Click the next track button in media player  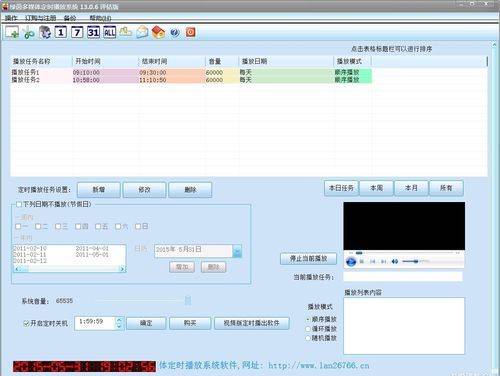[x=384, y=262]
